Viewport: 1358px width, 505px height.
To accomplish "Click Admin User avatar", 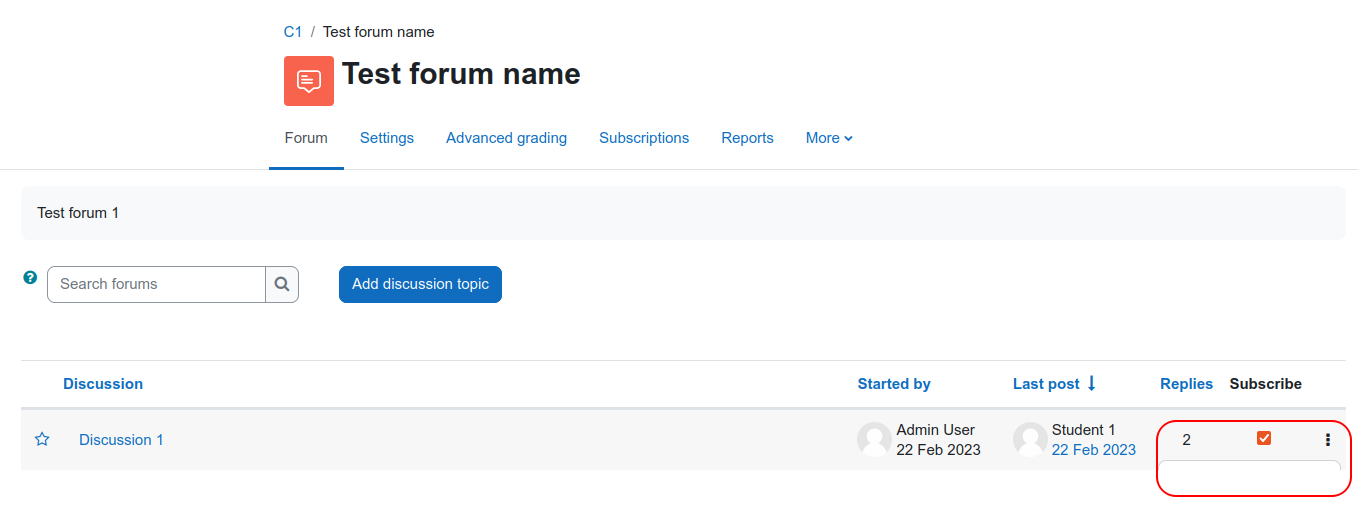I will [874, 439].
